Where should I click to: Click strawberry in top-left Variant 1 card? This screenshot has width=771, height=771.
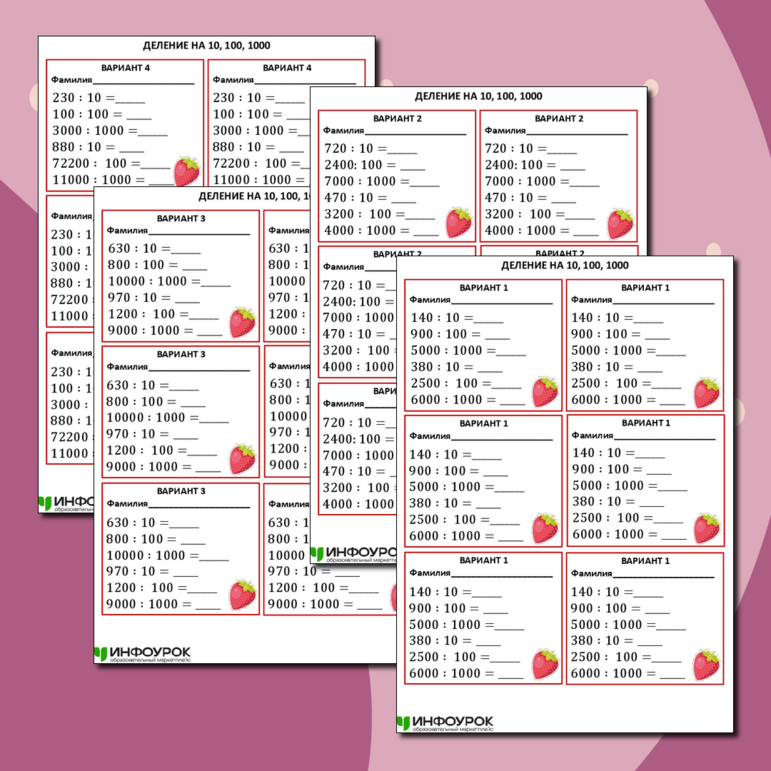point(544,391)
